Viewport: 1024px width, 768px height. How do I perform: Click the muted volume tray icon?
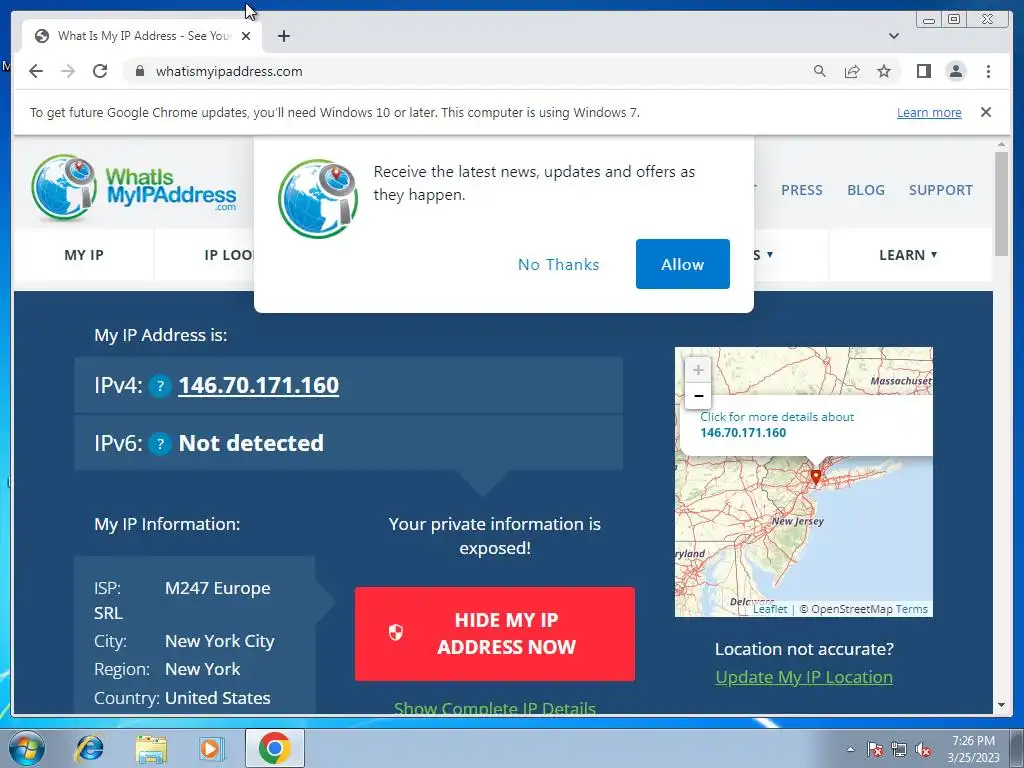click(923, 749)
